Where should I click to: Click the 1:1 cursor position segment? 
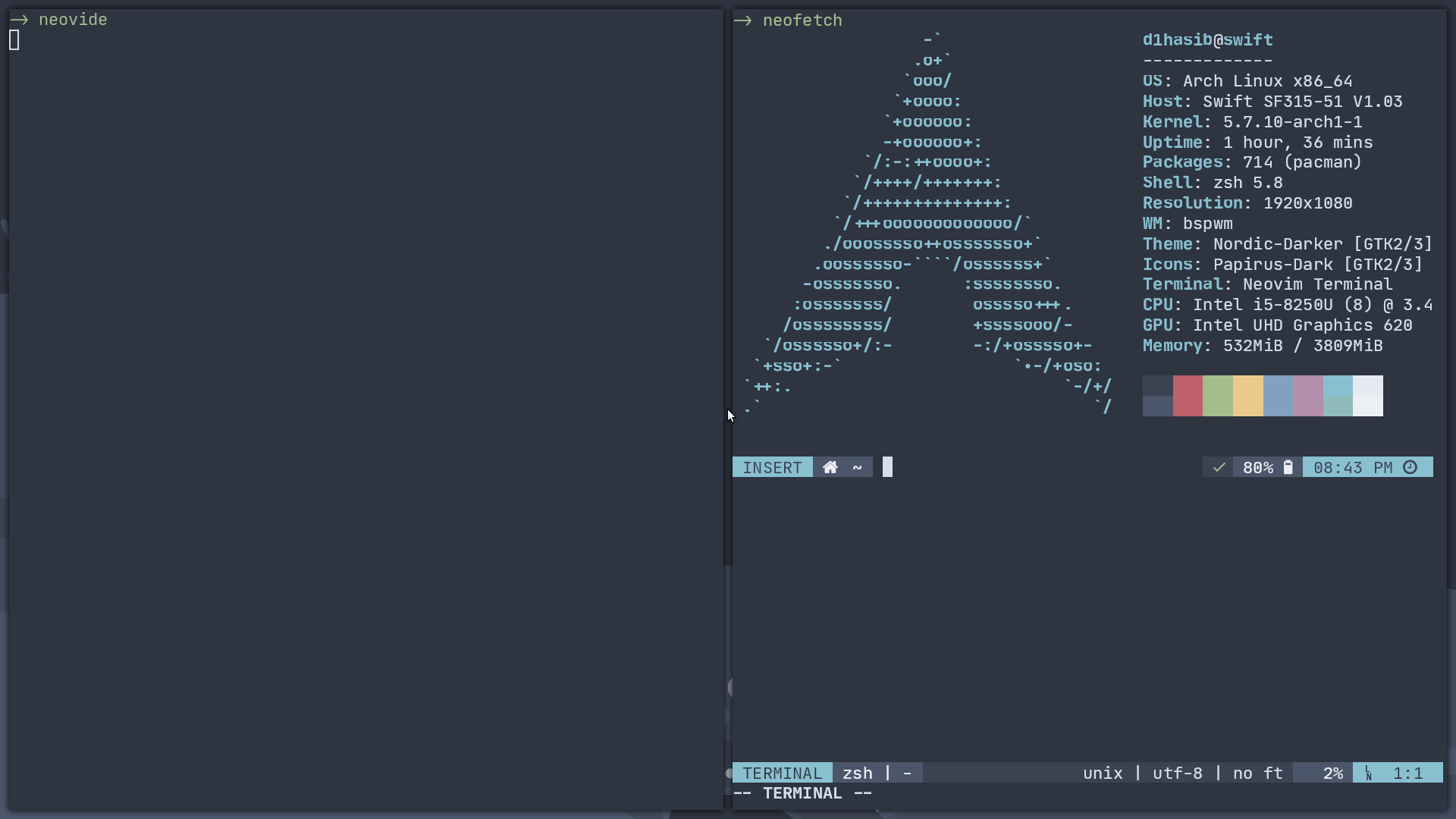pyautogui.click(x=1409, y=773)
